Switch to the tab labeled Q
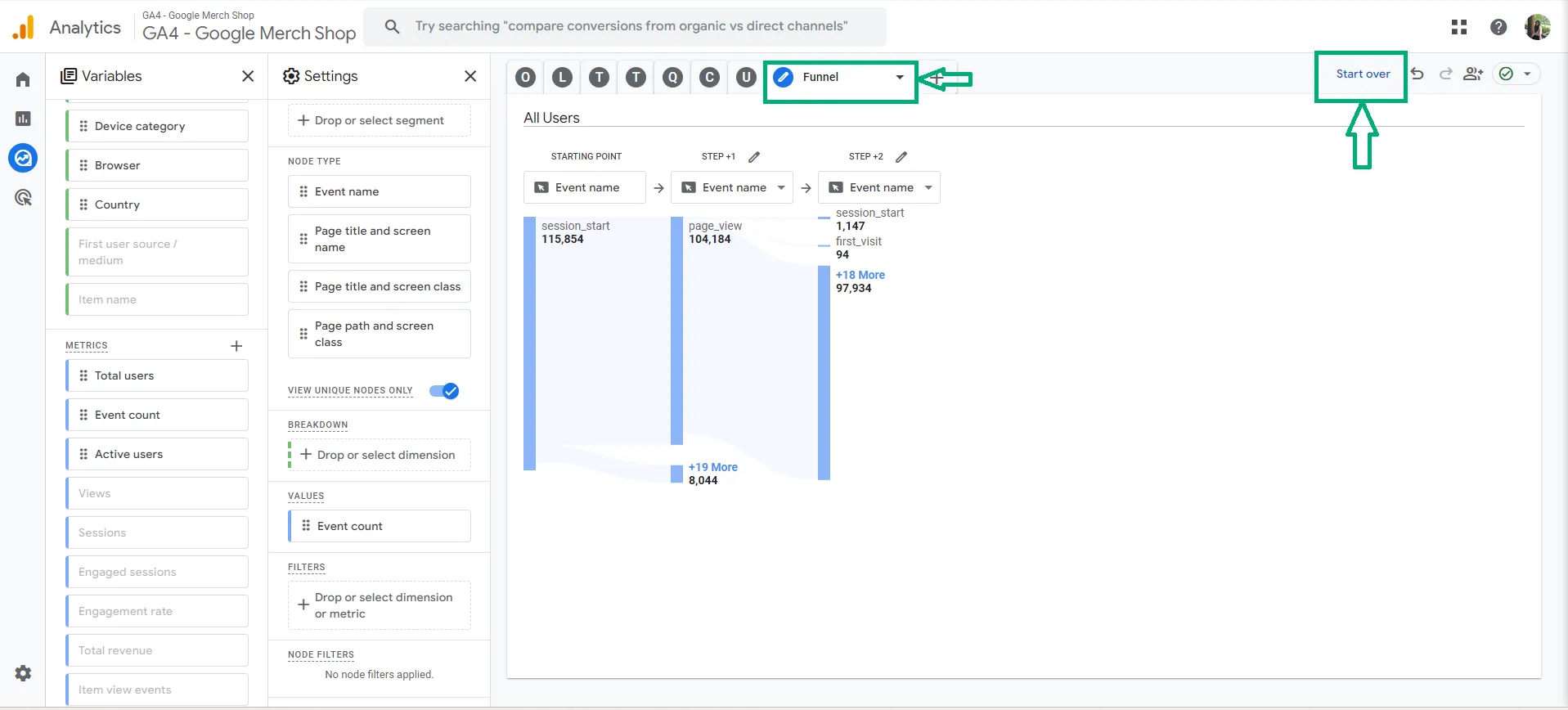Image resolution: width=1568 pixels, height=710 pixels. point(672,77)
